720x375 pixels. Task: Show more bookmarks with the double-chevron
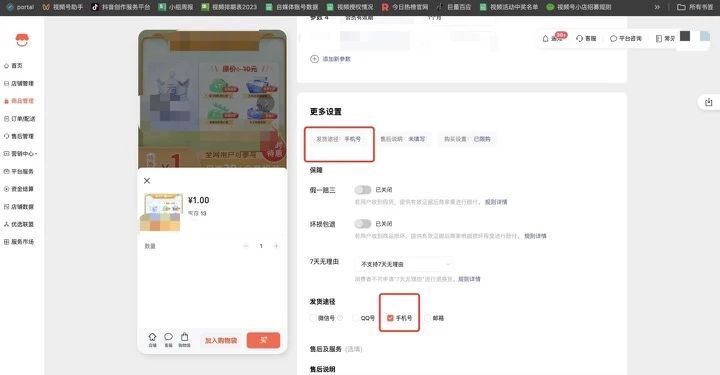click(x=657, y=7)
